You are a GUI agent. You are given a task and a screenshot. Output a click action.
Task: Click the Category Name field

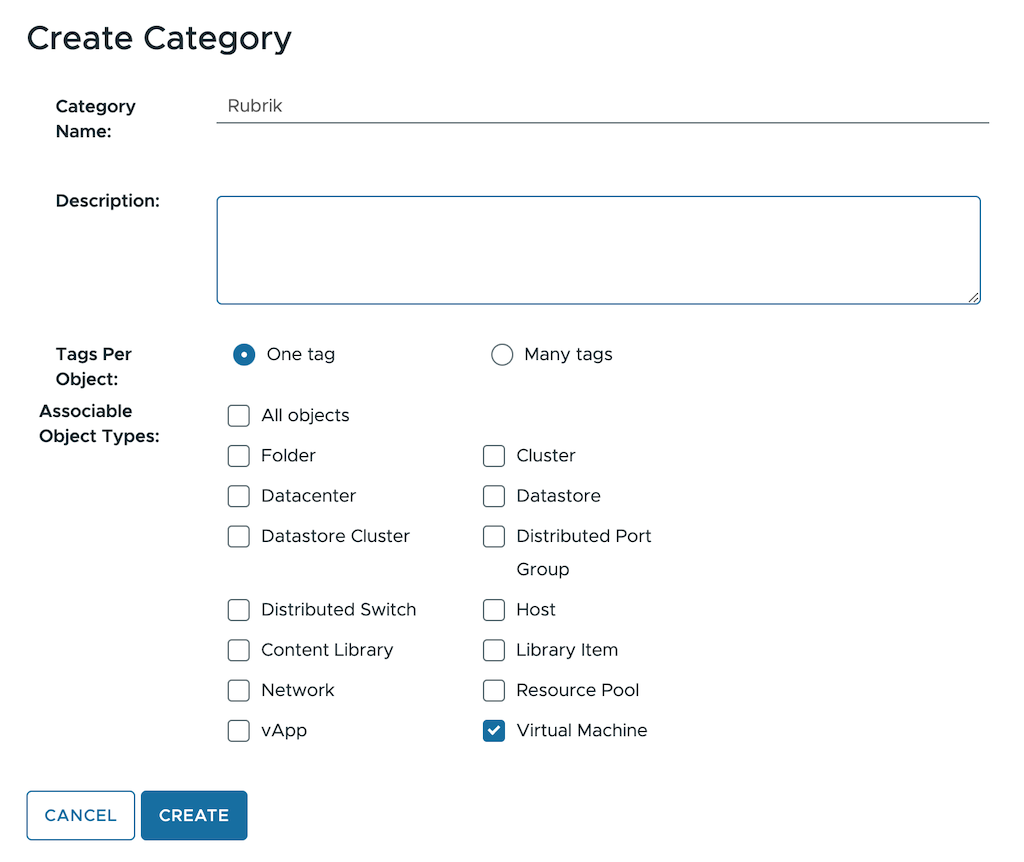click(602, 106)
